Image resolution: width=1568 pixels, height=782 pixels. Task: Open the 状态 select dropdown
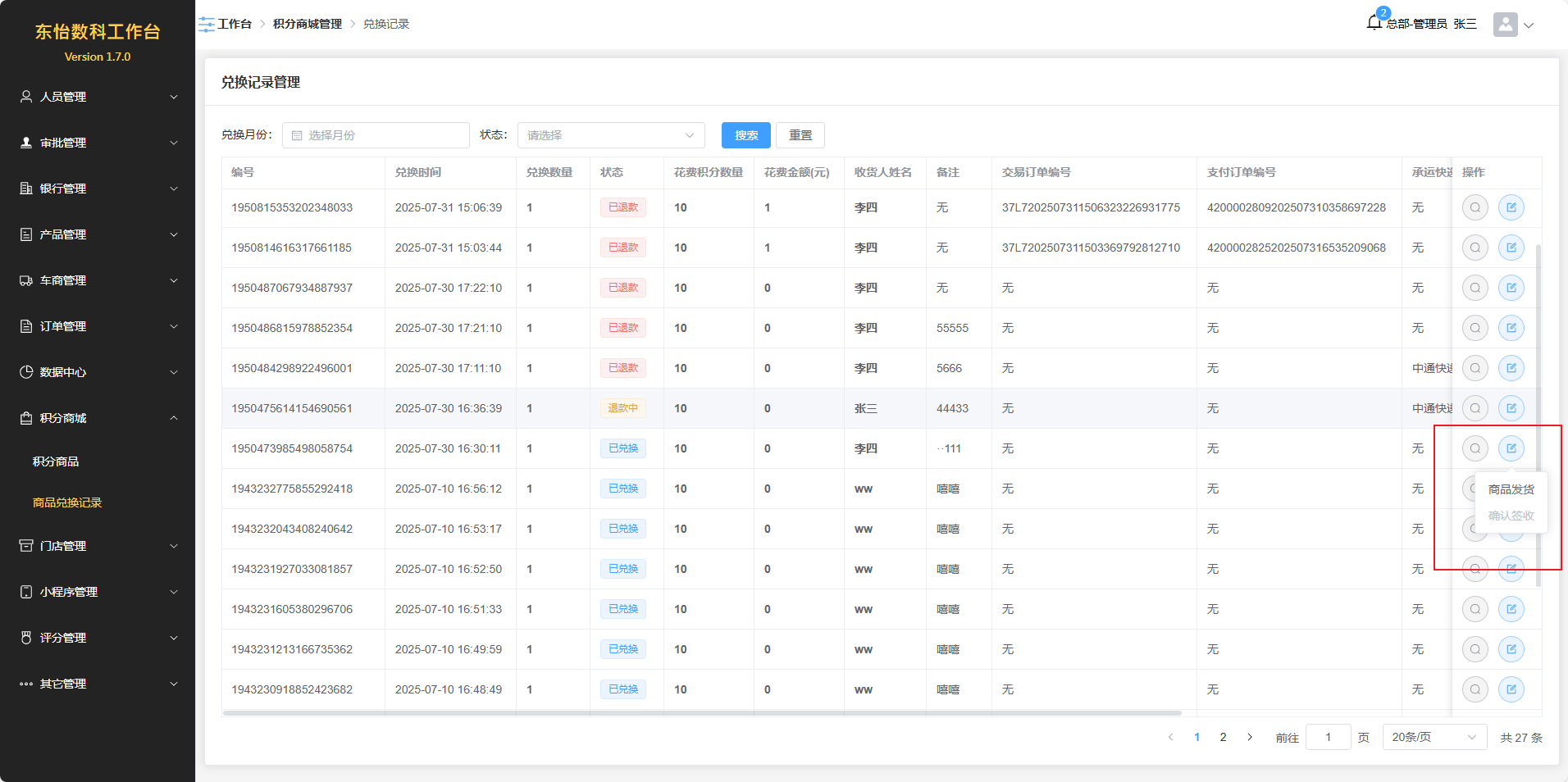click(x=610, y=135)
